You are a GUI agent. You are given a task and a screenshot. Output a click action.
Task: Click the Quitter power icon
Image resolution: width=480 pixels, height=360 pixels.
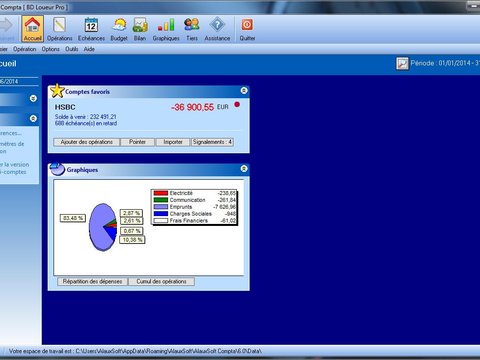(x=247, y=29)
